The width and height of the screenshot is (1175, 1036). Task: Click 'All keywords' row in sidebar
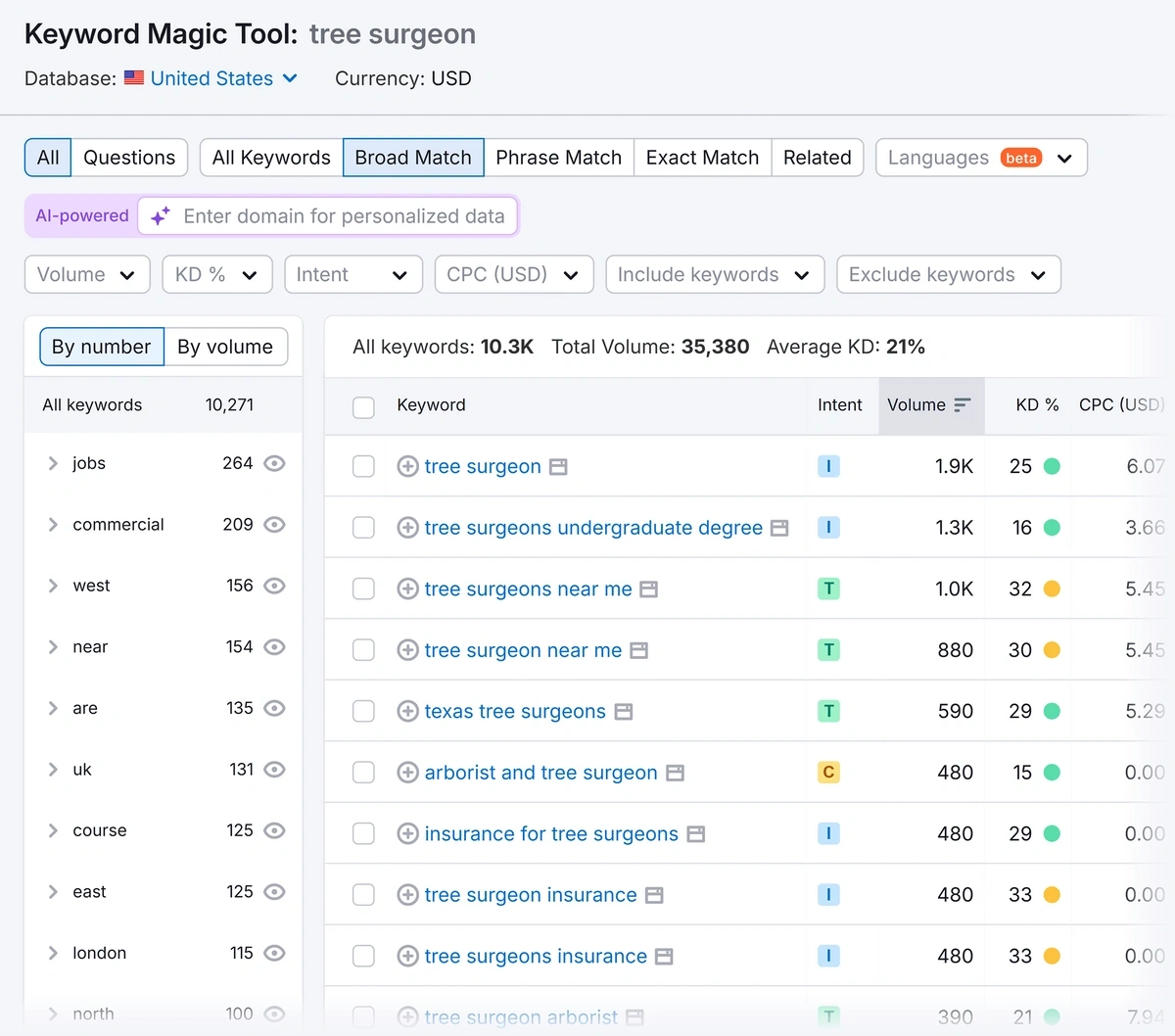click(x=163, y=405)
